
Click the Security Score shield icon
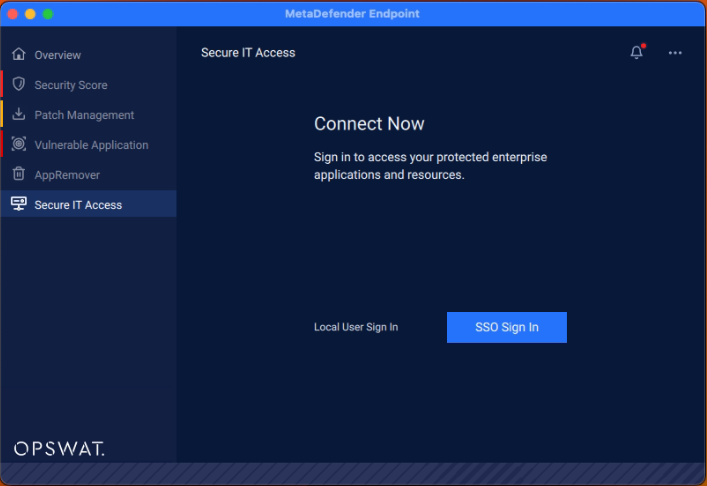coord(18,84)
